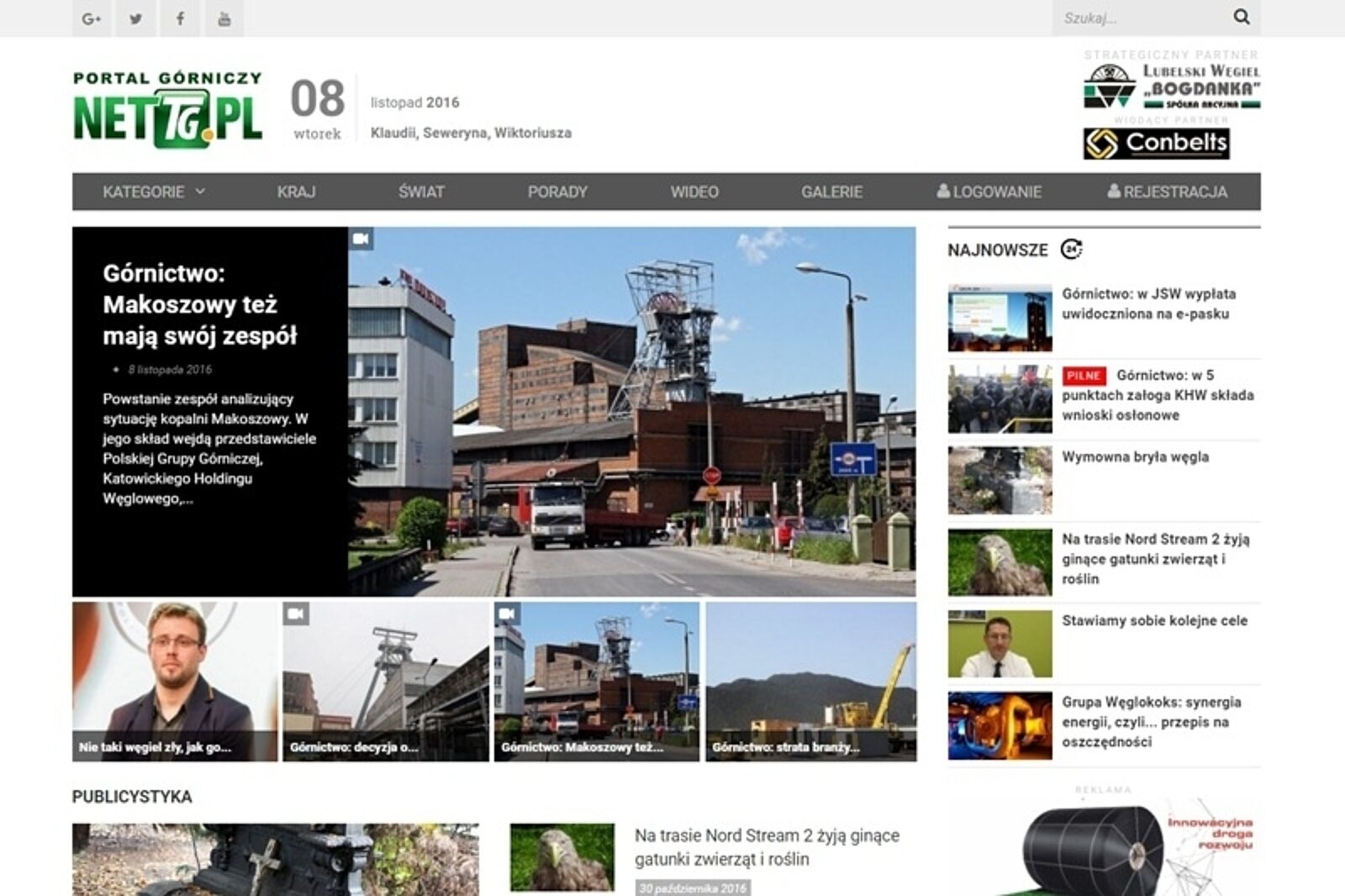Open the 'Wymowna bryła węgla' article

pyautogui.click(x=1135, y=457)
